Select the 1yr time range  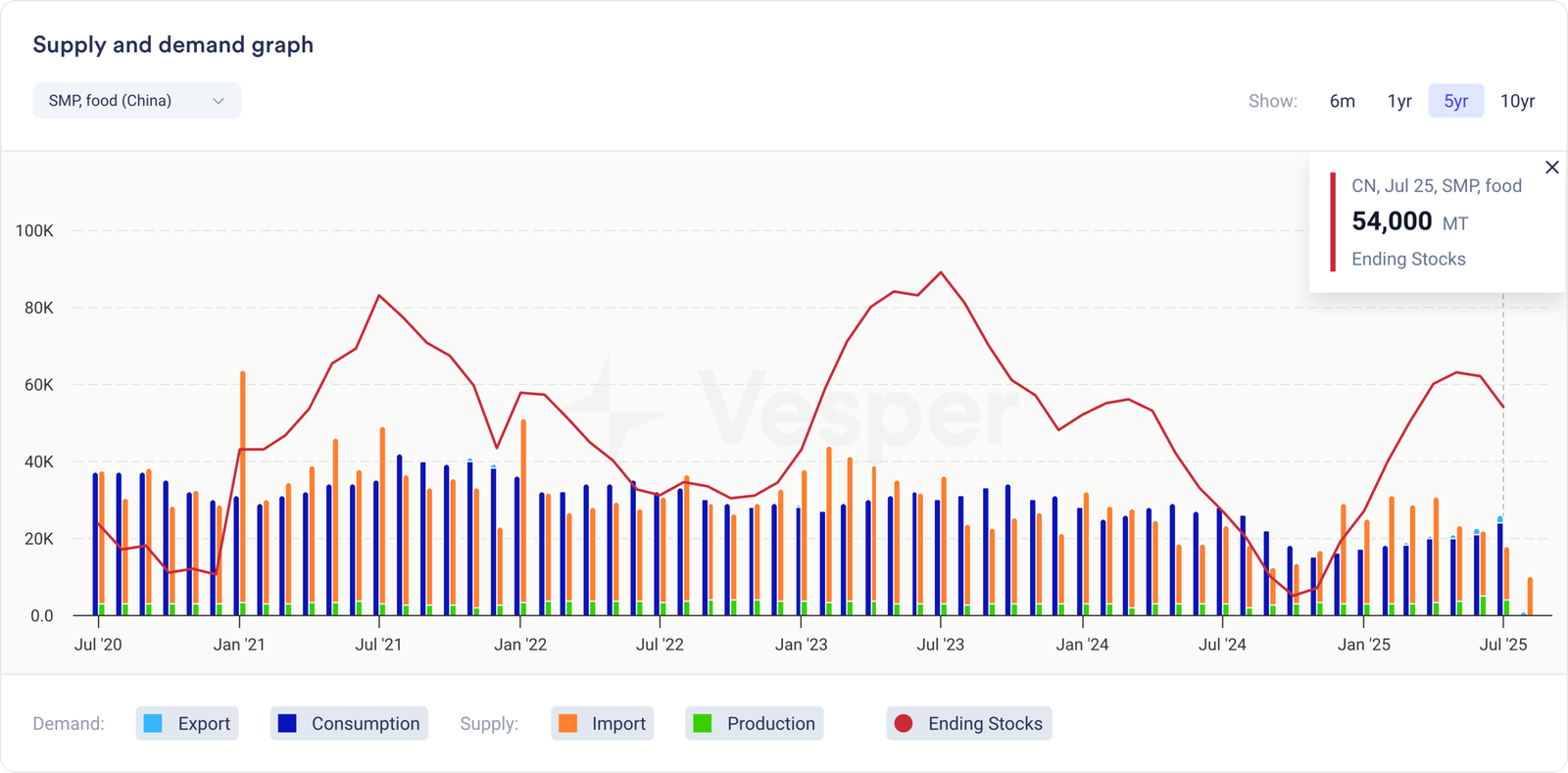click(1398, 101)
